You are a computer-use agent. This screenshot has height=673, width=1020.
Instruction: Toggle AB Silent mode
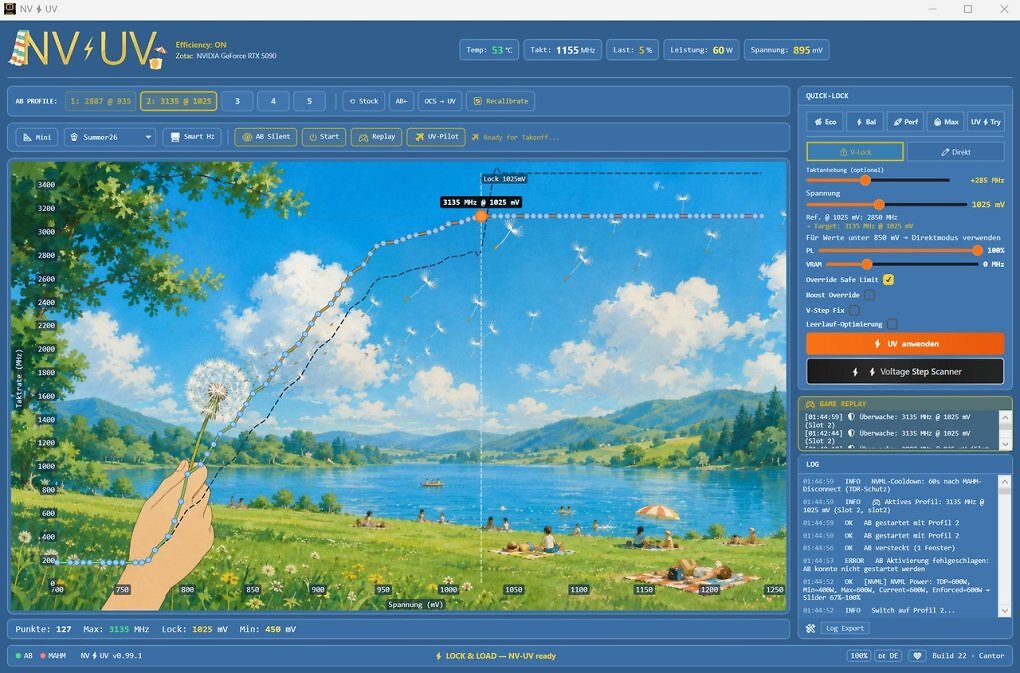[266, 137]
